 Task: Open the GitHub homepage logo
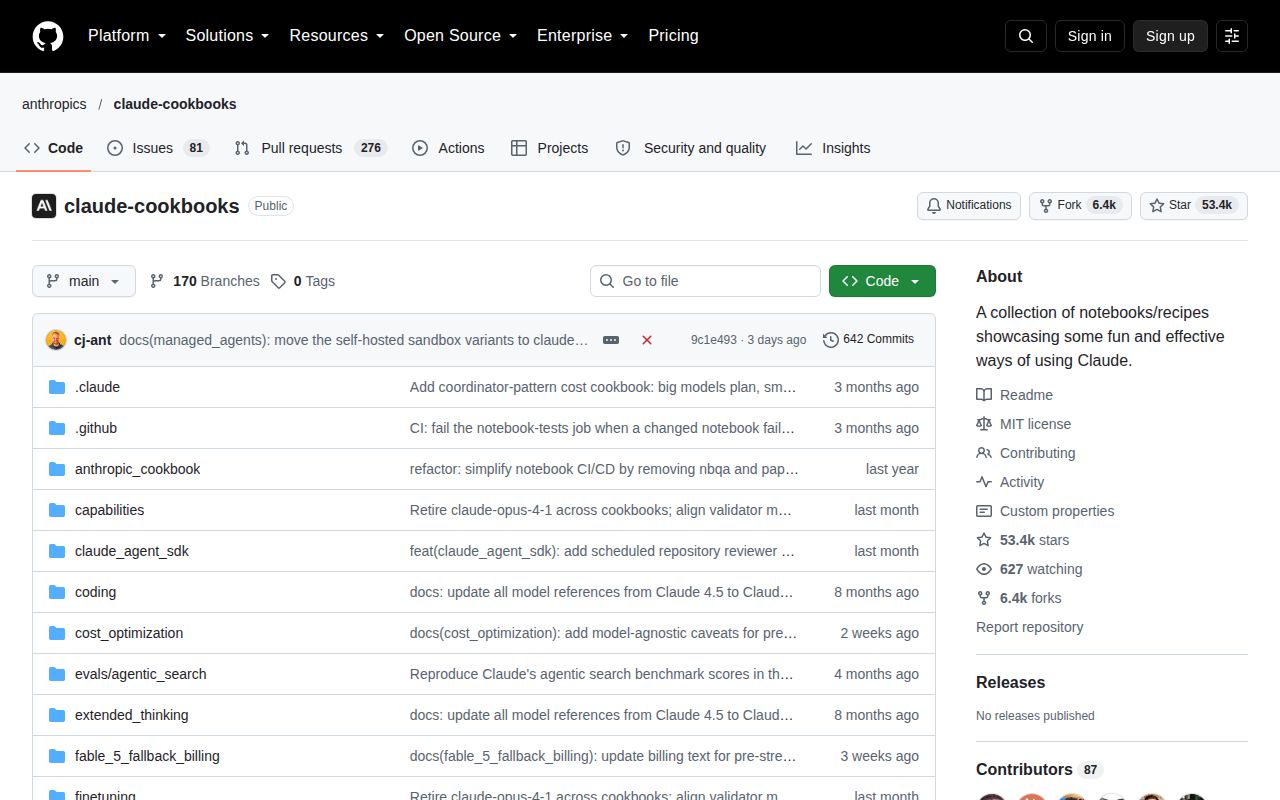(48, 36)
